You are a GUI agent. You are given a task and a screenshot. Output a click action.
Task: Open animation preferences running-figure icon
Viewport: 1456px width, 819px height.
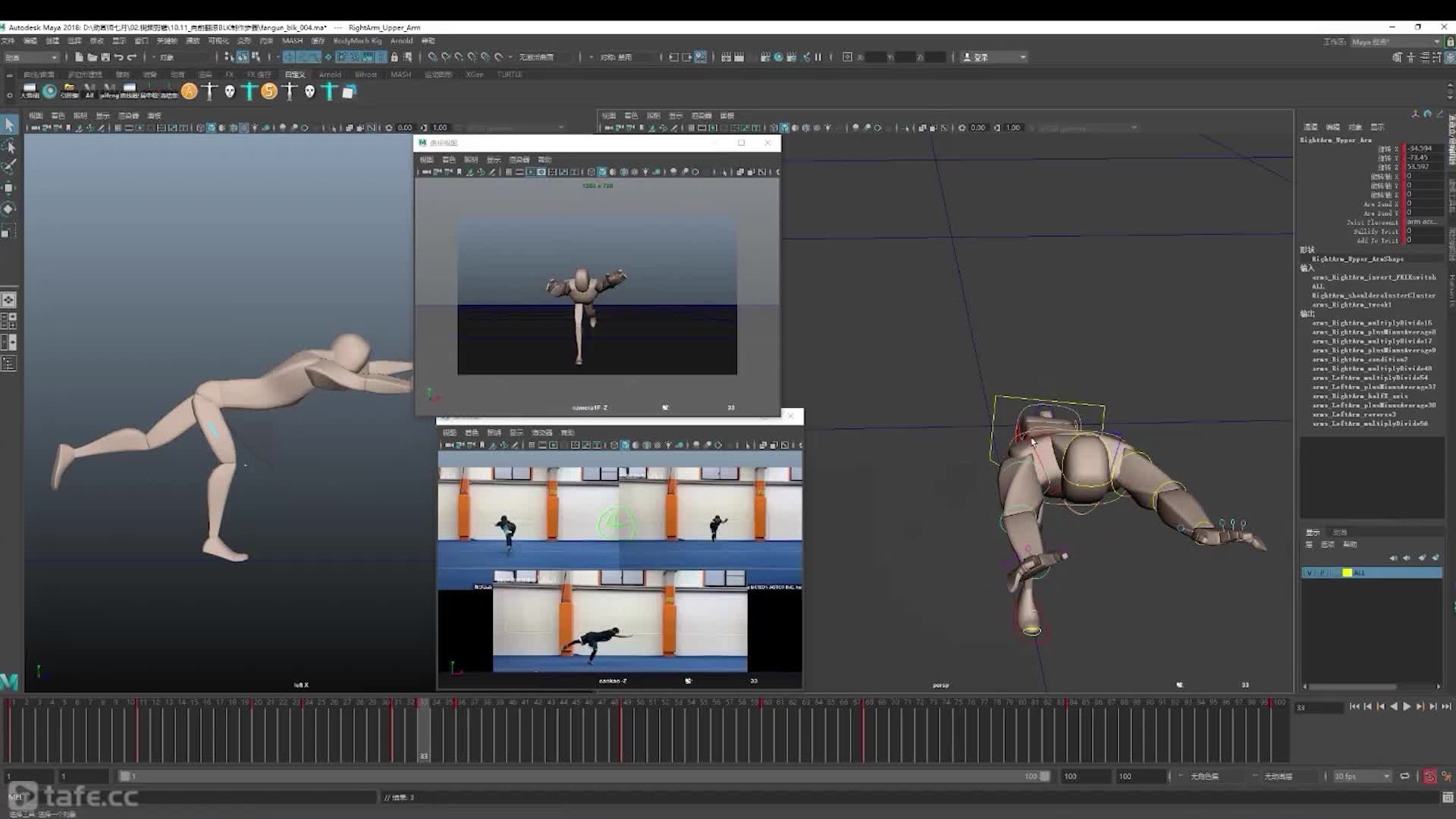click(1447, 777)
